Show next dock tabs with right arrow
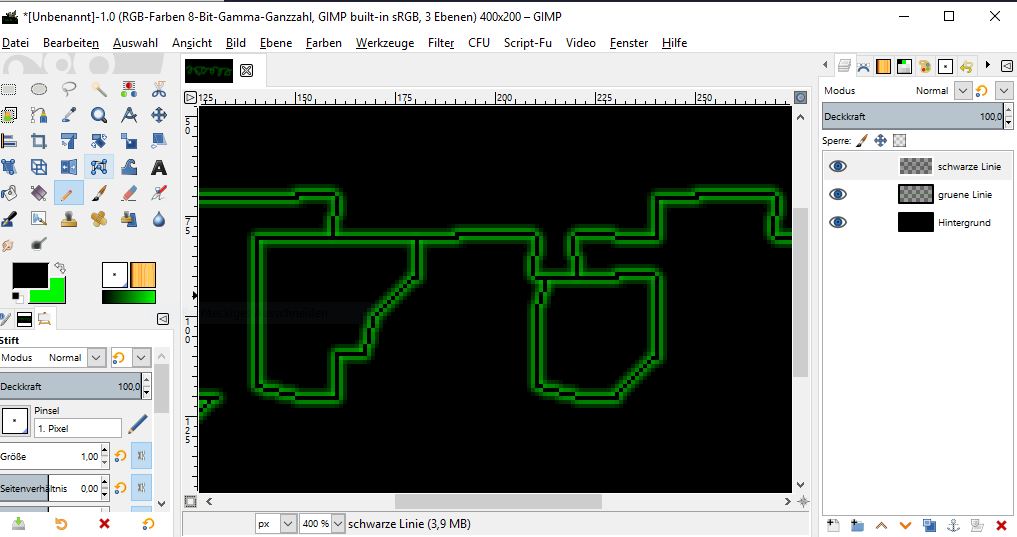 [988, 65]
